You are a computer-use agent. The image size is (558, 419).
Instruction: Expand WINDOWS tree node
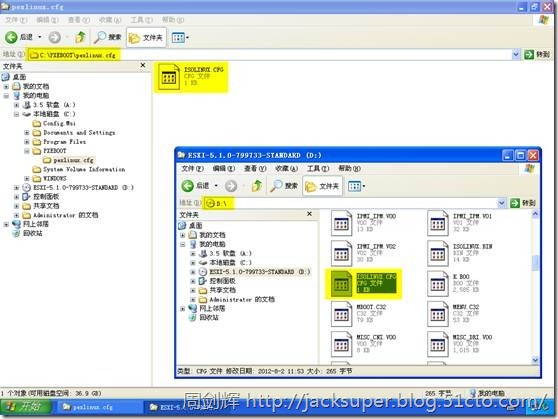coord(27,178)
